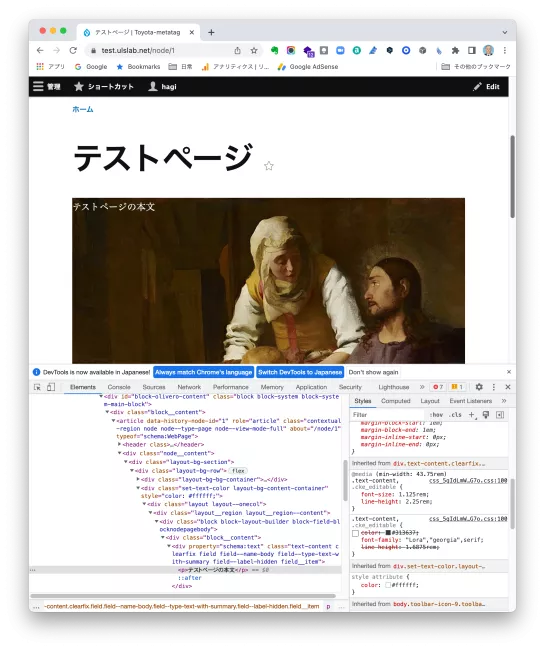Open the Zoom extension icon
The height and width of the screenshot is (650, 545).
click(340, 51)
